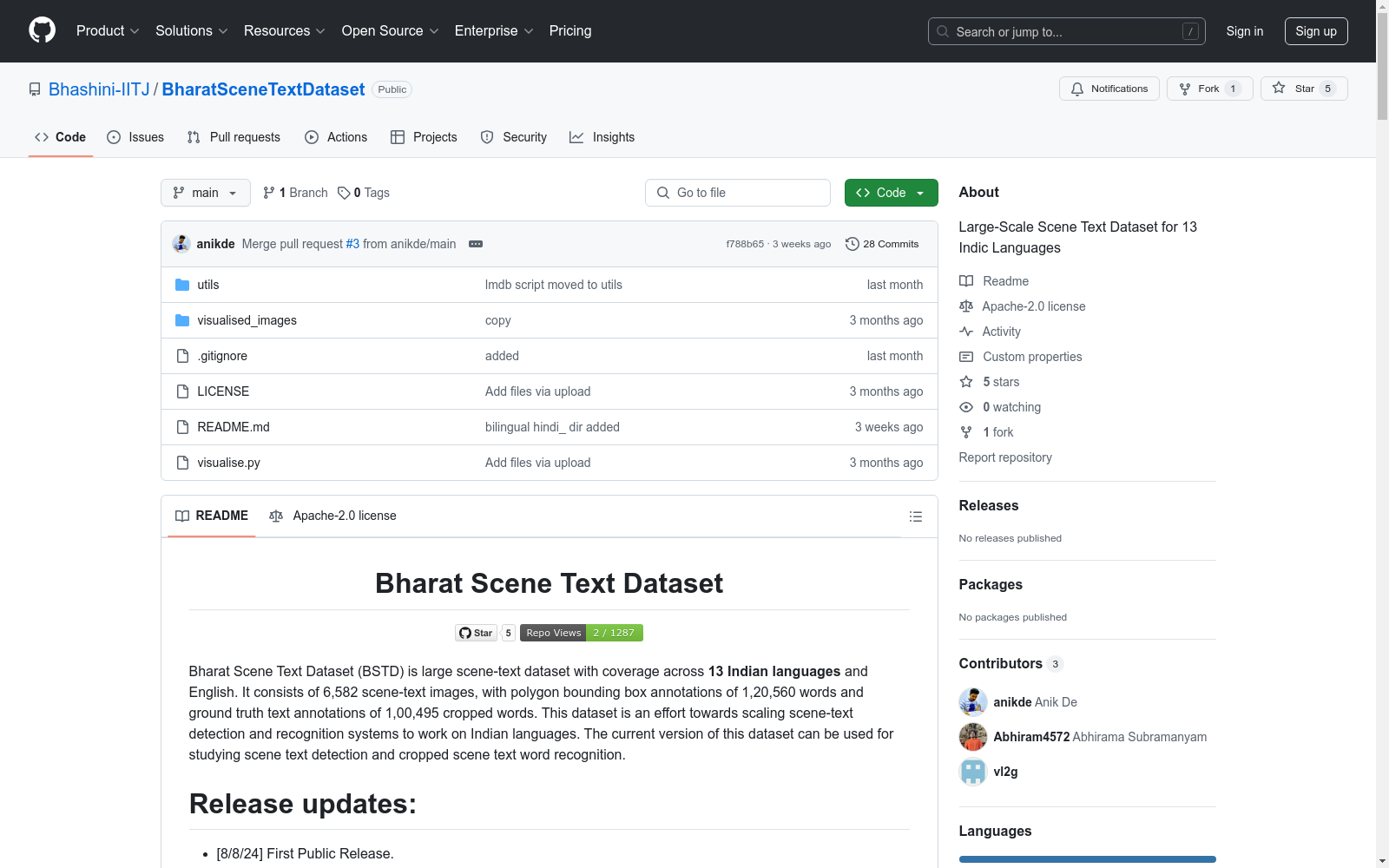
Task: Switch to the Apache-2.0 license tab
Action: (x=332, y=516)
